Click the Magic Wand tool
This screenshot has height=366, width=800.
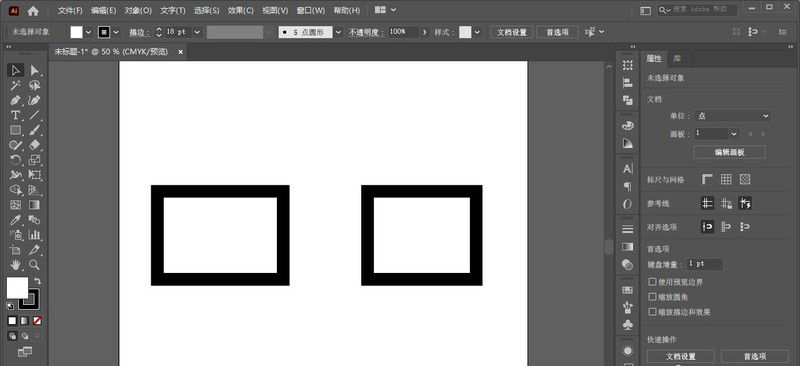coord(15,85)
